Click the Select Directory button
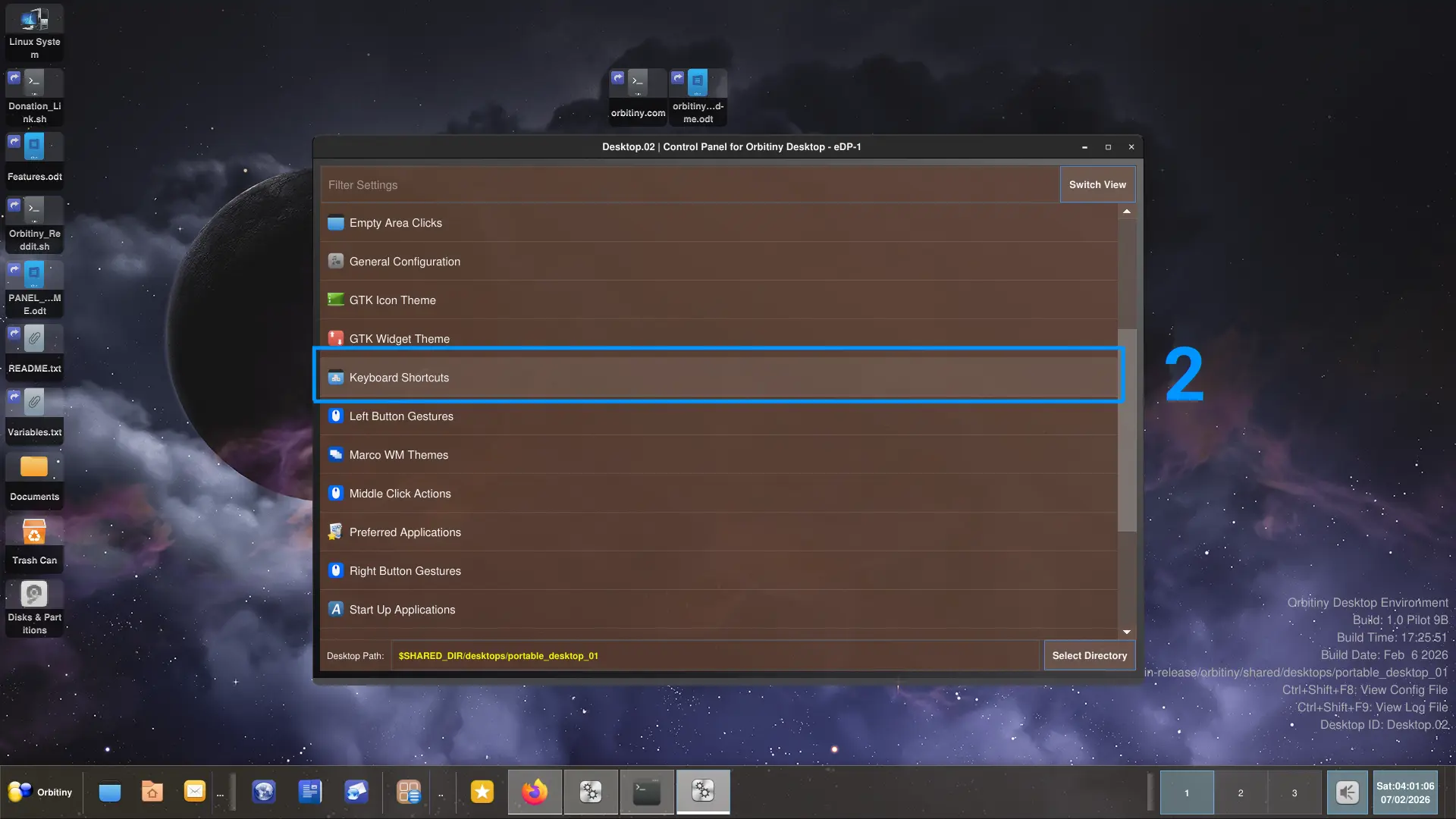The height and width of the screenshot is (819, 1456). (x=1089, y=656)
